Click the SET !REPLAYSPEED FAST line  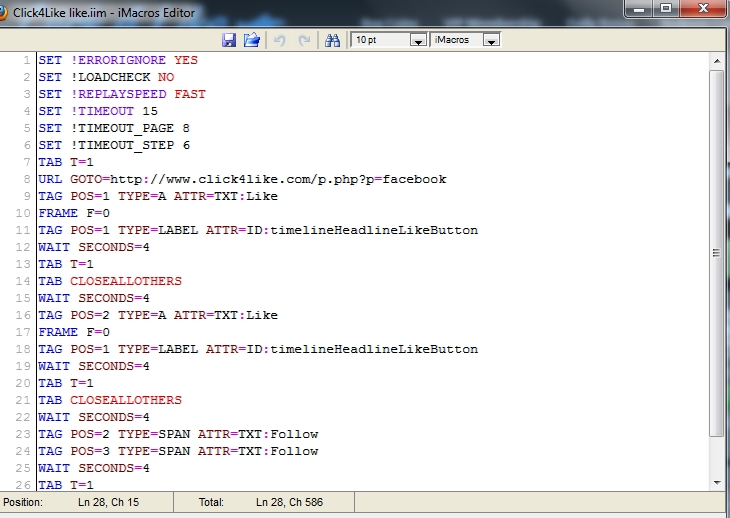point(122,94)
